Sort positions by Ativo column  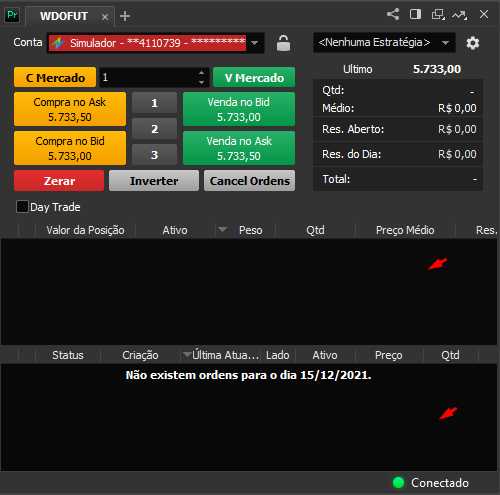(175, 230)
